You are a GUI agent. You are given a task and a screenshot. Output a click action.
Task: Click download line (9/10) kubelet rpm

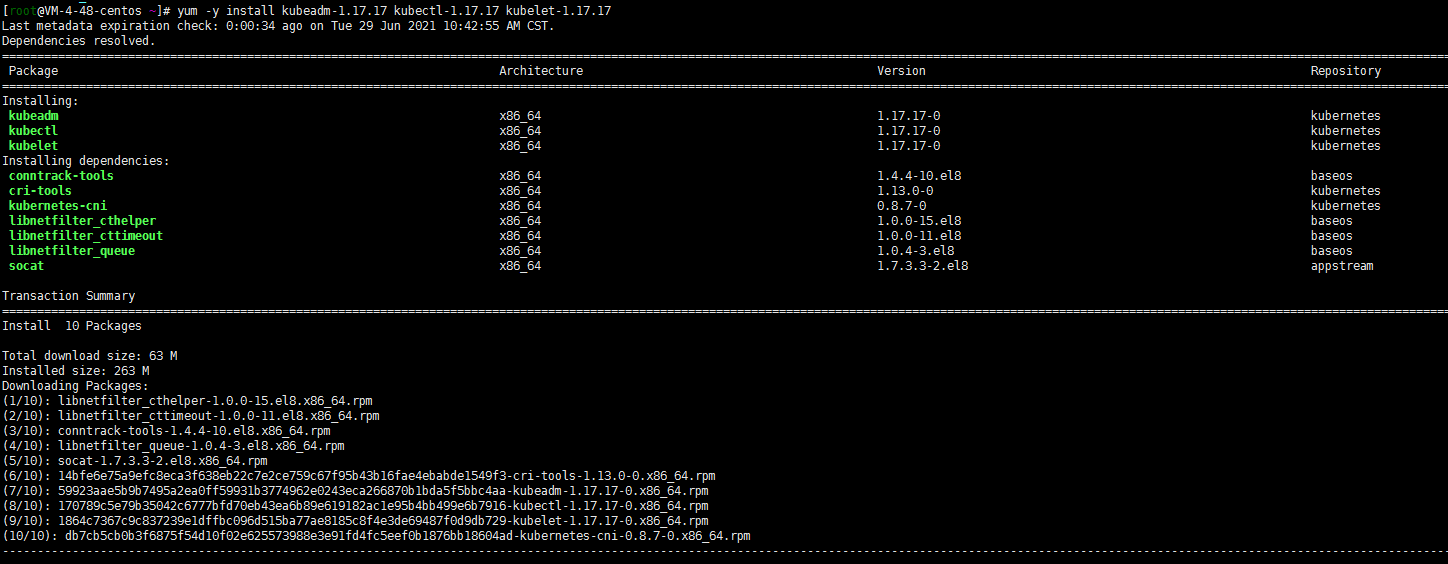355,521
